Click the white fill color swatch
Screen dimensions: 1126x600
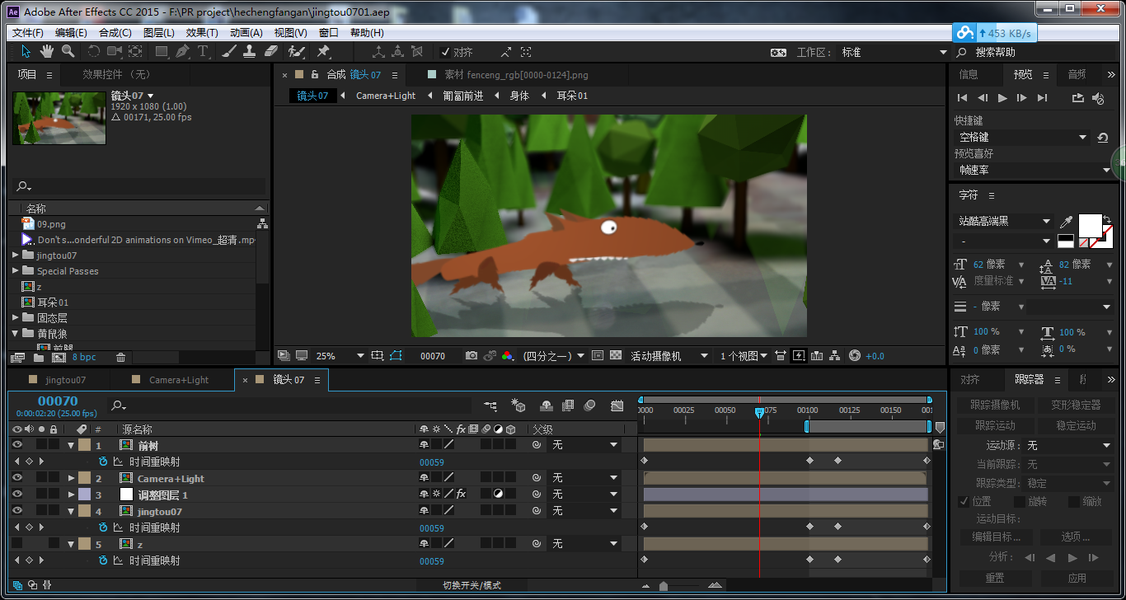pyautogui.click(x=1090, y=224)
